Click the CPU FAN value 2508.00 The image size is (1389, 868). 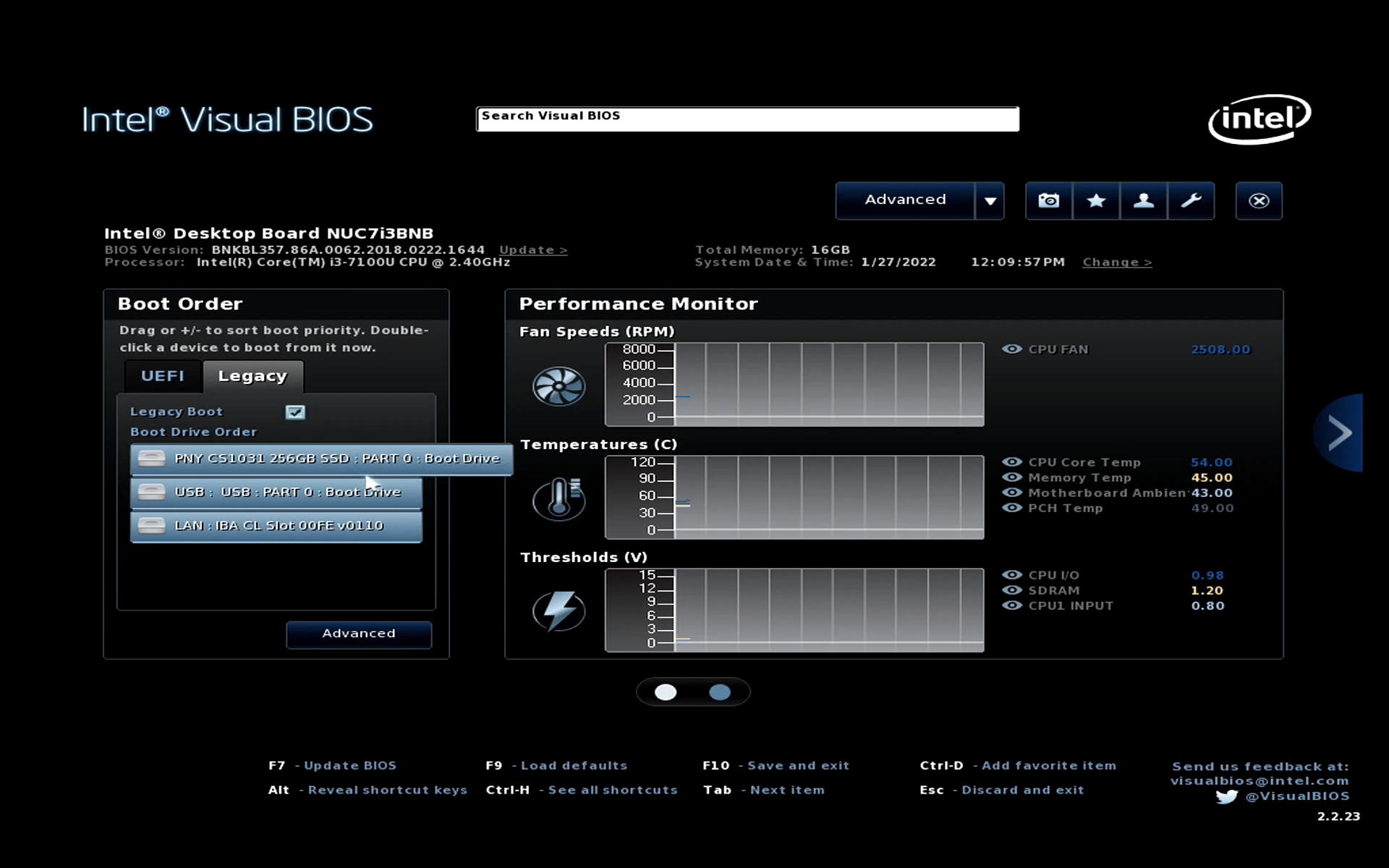(x=1220, y=349)
